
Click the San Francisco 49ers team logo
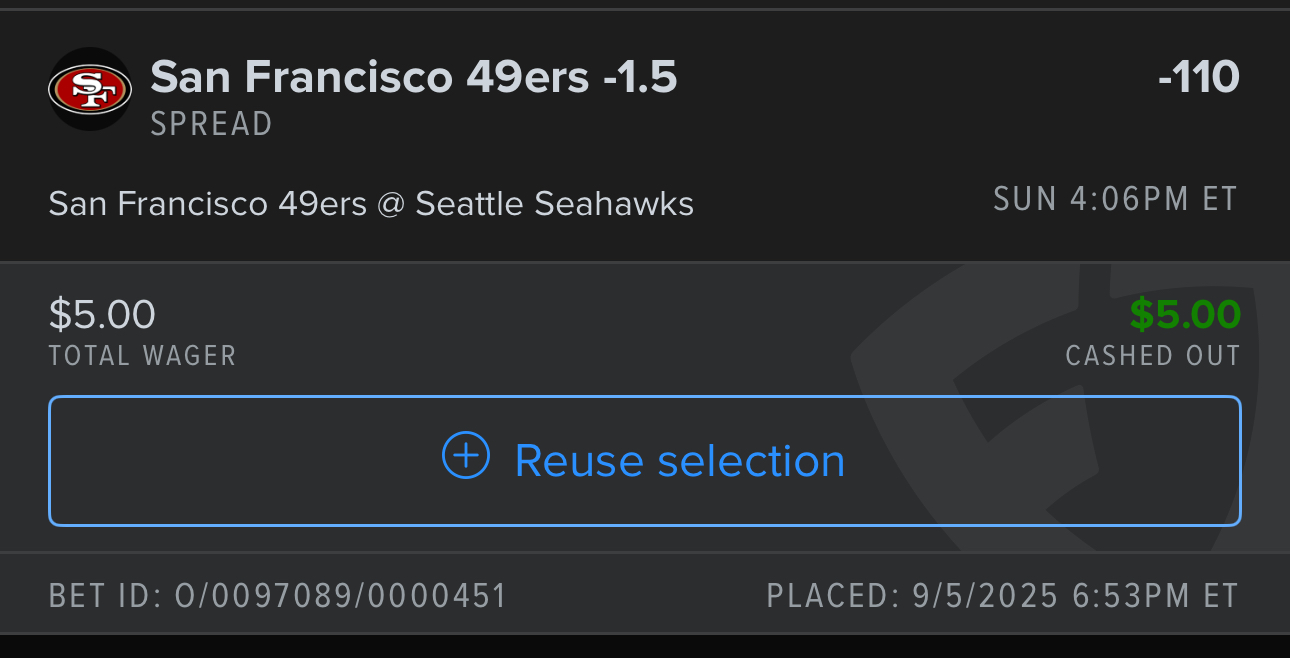coord(90,90)
